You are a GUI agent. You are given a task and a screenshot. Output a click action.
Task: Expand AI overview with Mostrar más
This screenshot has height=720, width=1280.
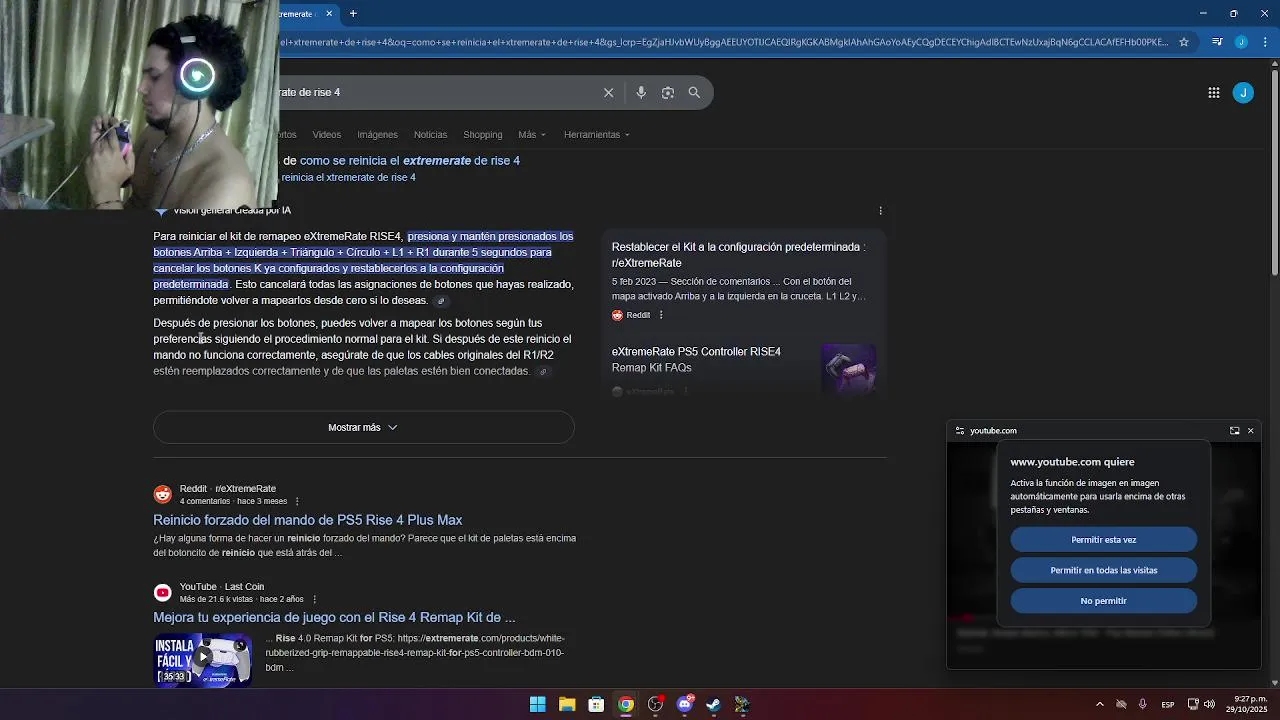point(363,427)
